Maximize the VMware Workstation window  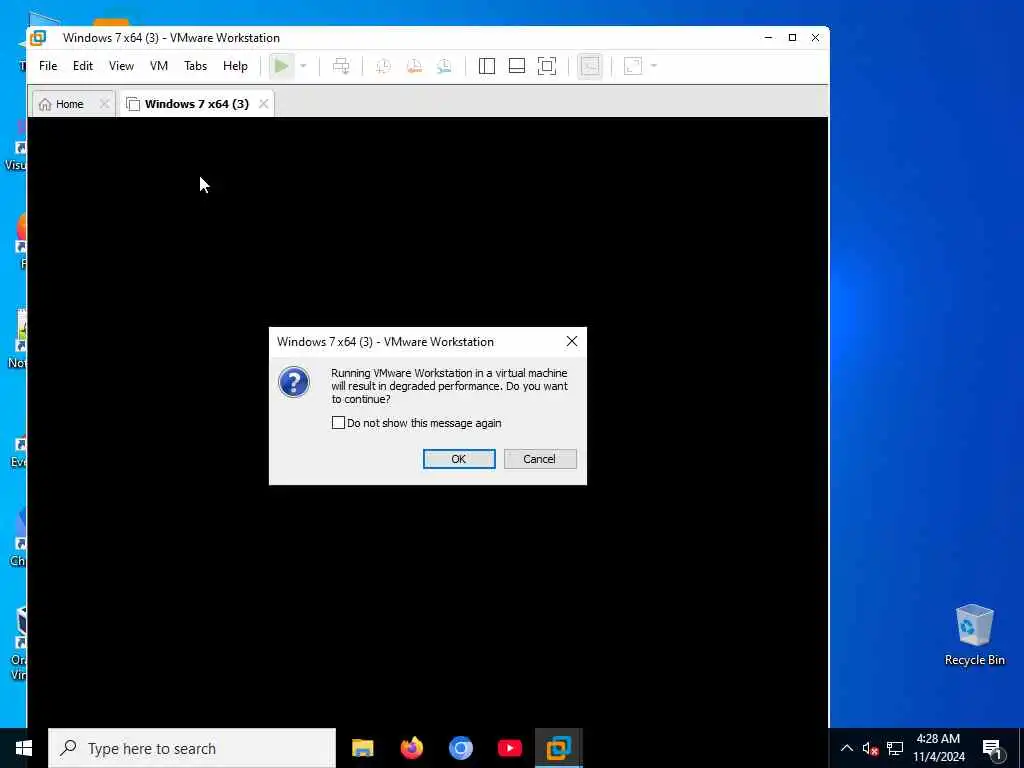792,38
